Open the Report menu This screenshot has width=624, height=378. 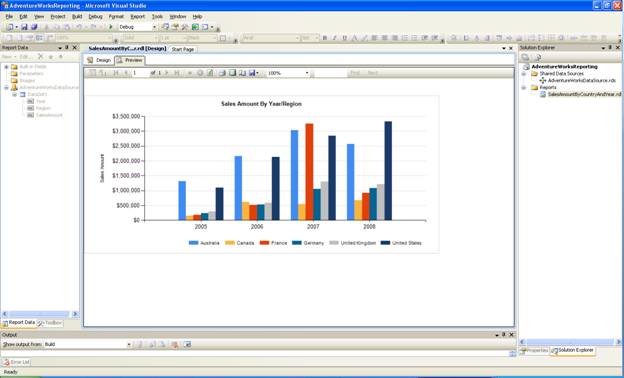[x=138, y=16]
